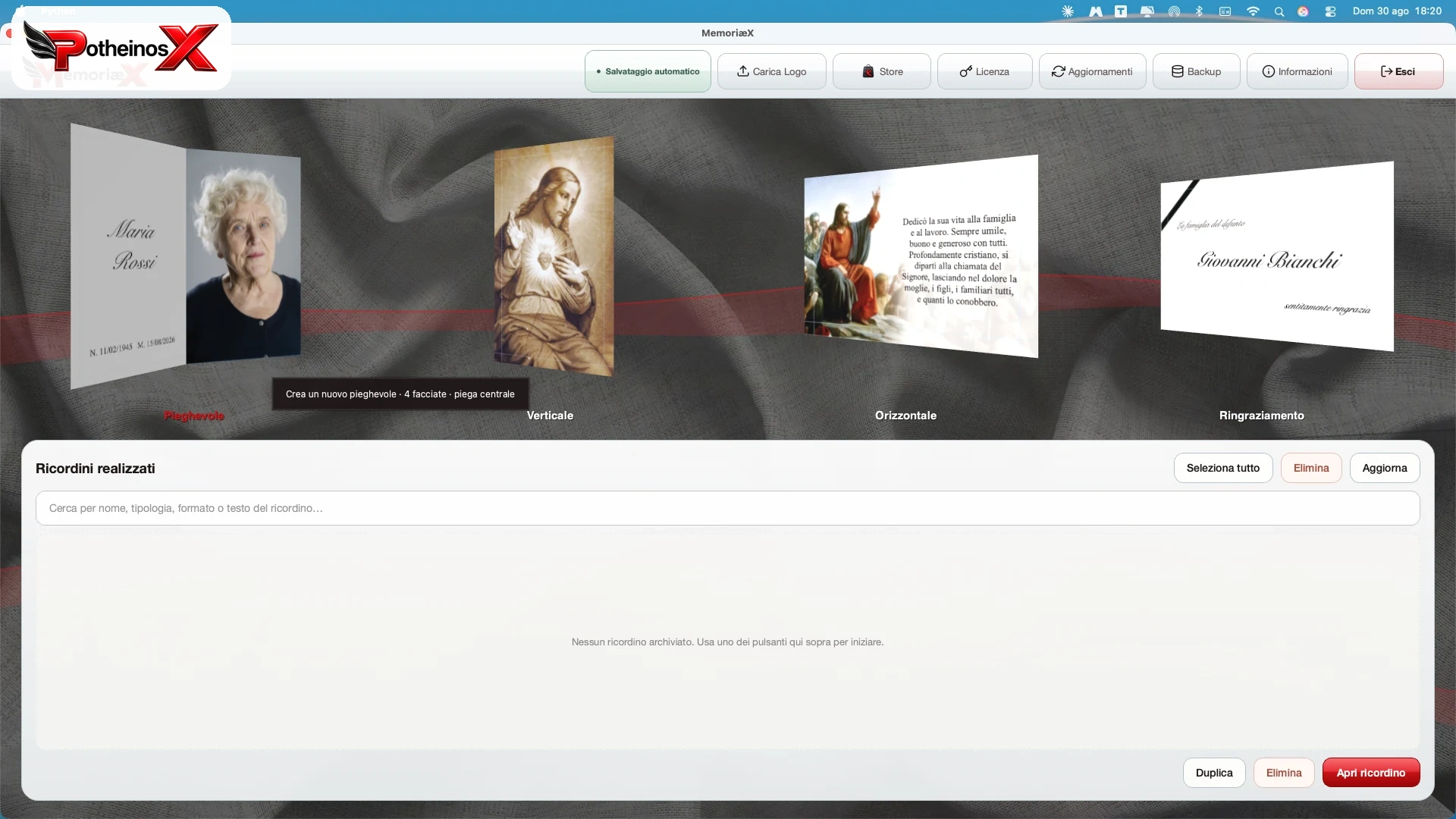Image resolution: width=1456 pixels, height=819 pixels.
Task: Click the Nessun ricordino archiviato message
Action: 728,642
